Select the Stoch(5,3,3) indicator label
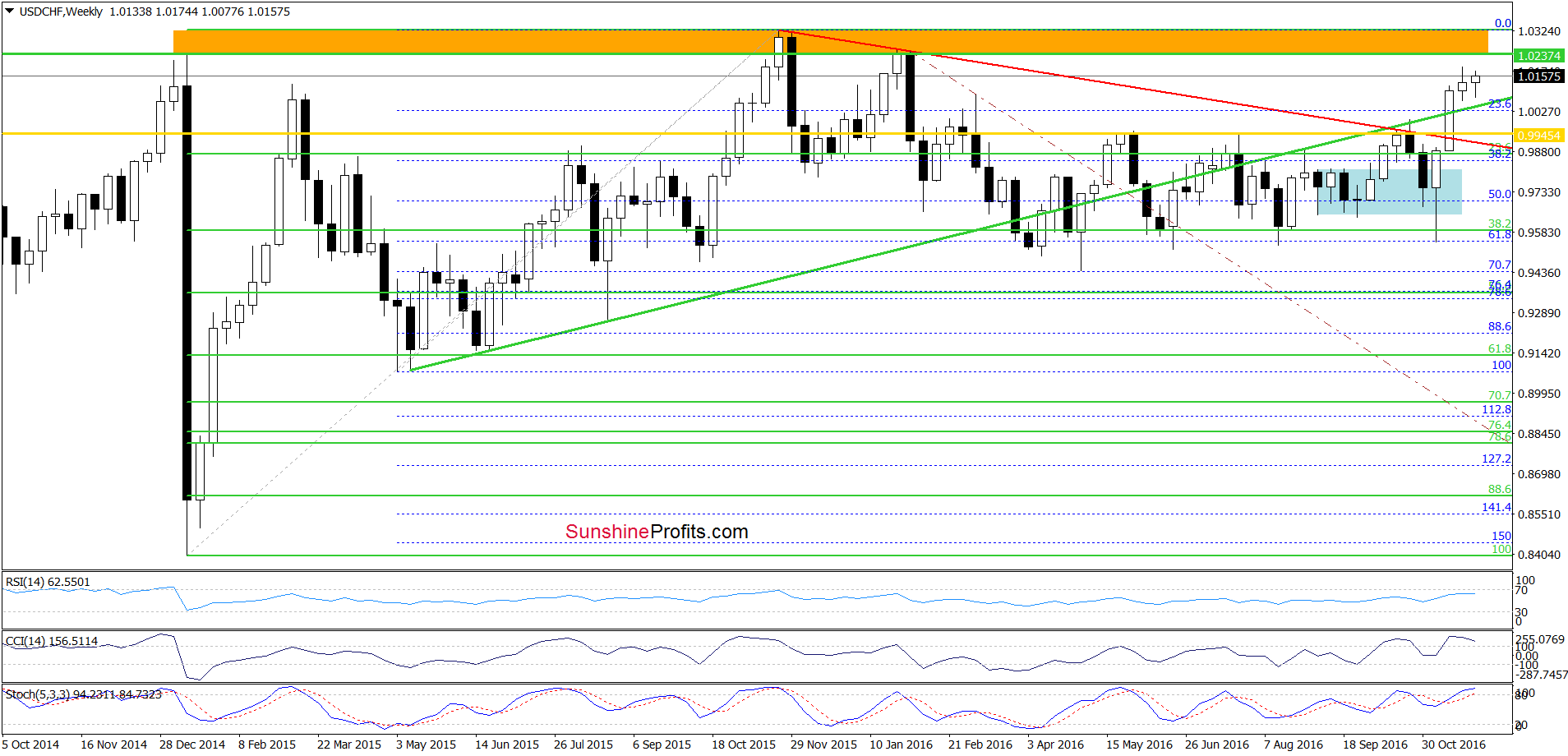1568x756 pixels. [84, 694]
